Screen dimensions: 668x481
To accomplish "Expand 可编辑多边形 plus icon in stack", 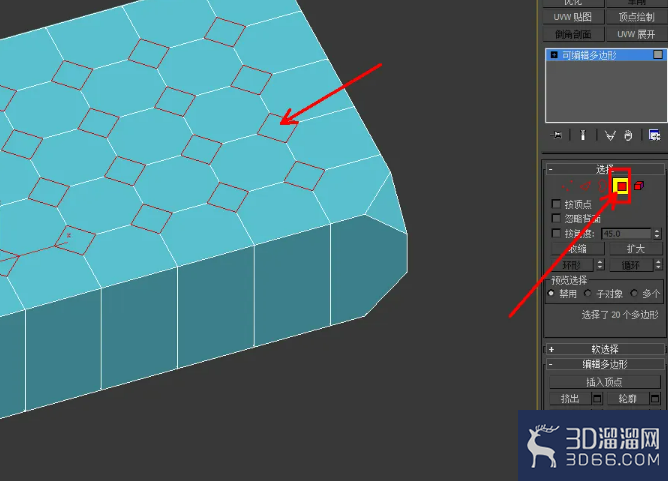I will [x=554, y=55].
